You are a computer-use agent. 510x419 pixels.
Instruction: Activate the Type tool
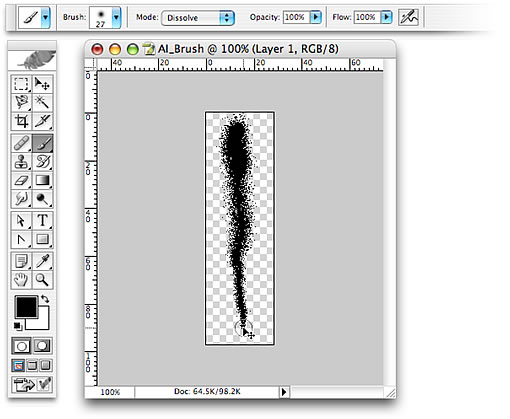pyautogui.click(x=42, y=221)
